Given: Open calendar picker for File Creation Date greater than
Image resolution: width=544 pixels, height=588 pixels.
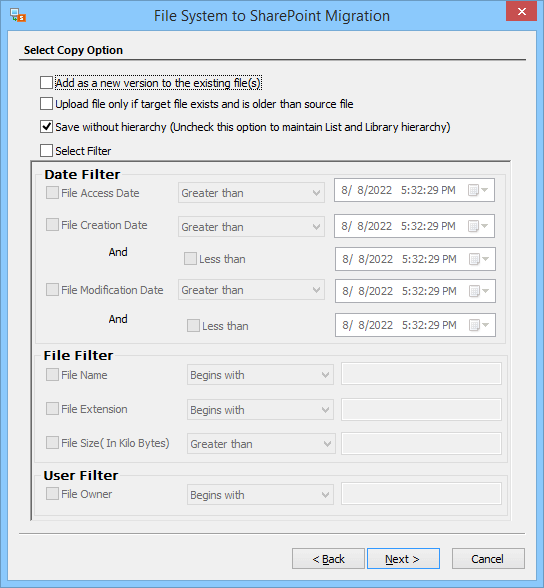Looking at the screenshot, I should tap(478, 226).
